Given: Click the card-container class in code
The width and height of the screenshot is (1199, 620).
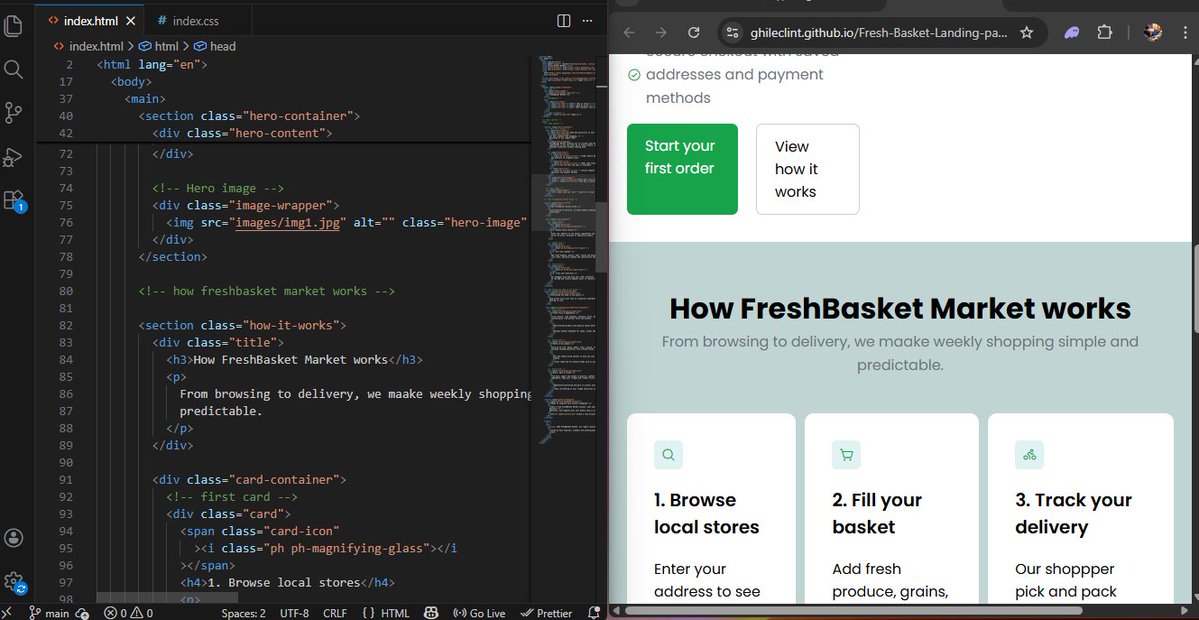Looking at the screenshot, I should point(287,479).
